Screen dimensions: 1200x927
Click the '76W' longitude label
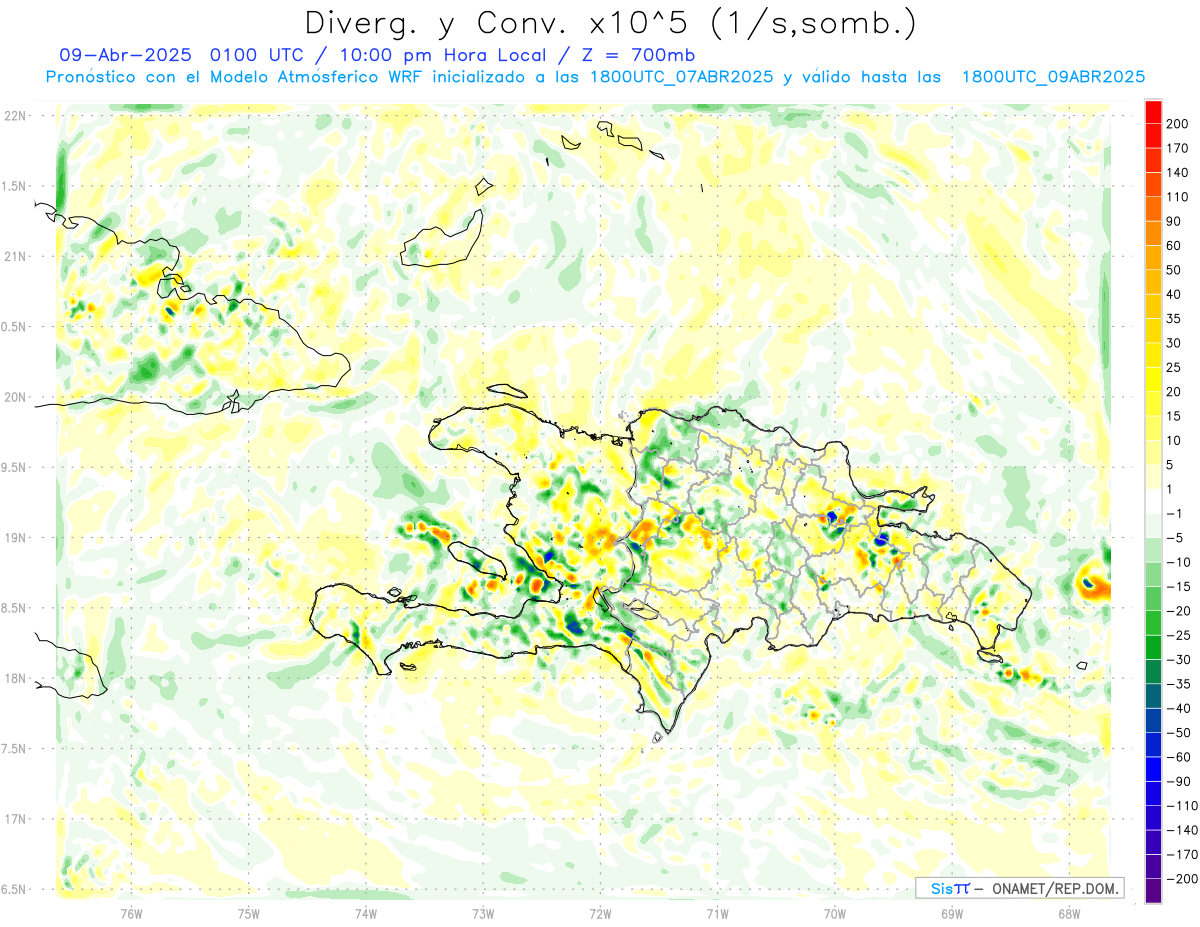tap(131, 913)
